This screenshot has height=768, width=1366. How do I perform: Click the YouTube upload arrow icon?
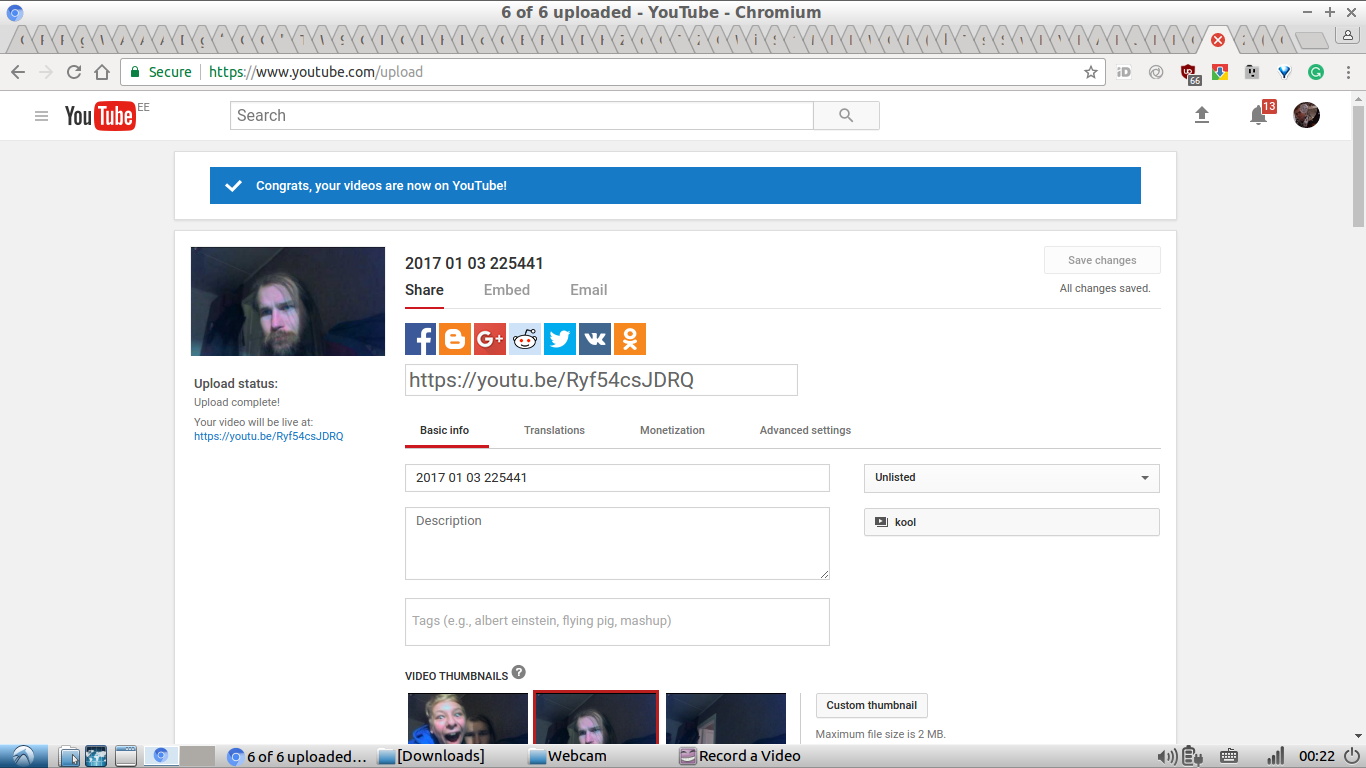(x=1202, y=115)
